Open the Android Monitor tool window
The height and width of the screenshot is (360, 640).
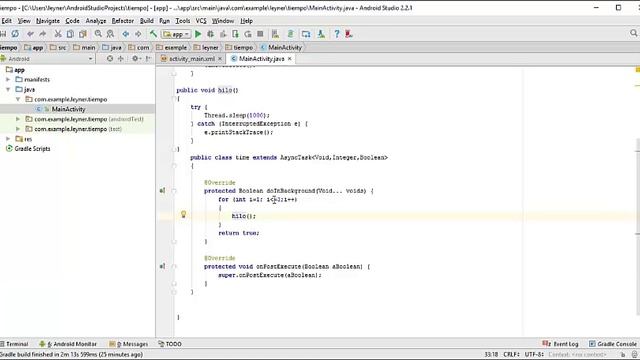coord(68,344)
